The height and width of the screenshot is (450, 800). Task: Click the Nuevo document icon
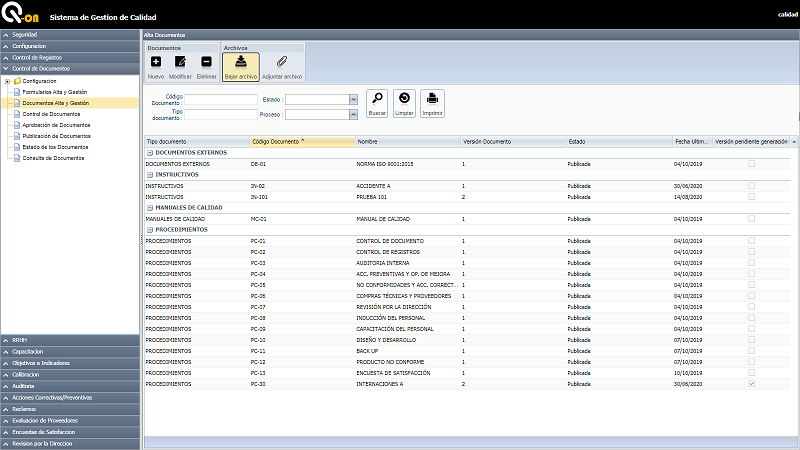coord(156,63)
